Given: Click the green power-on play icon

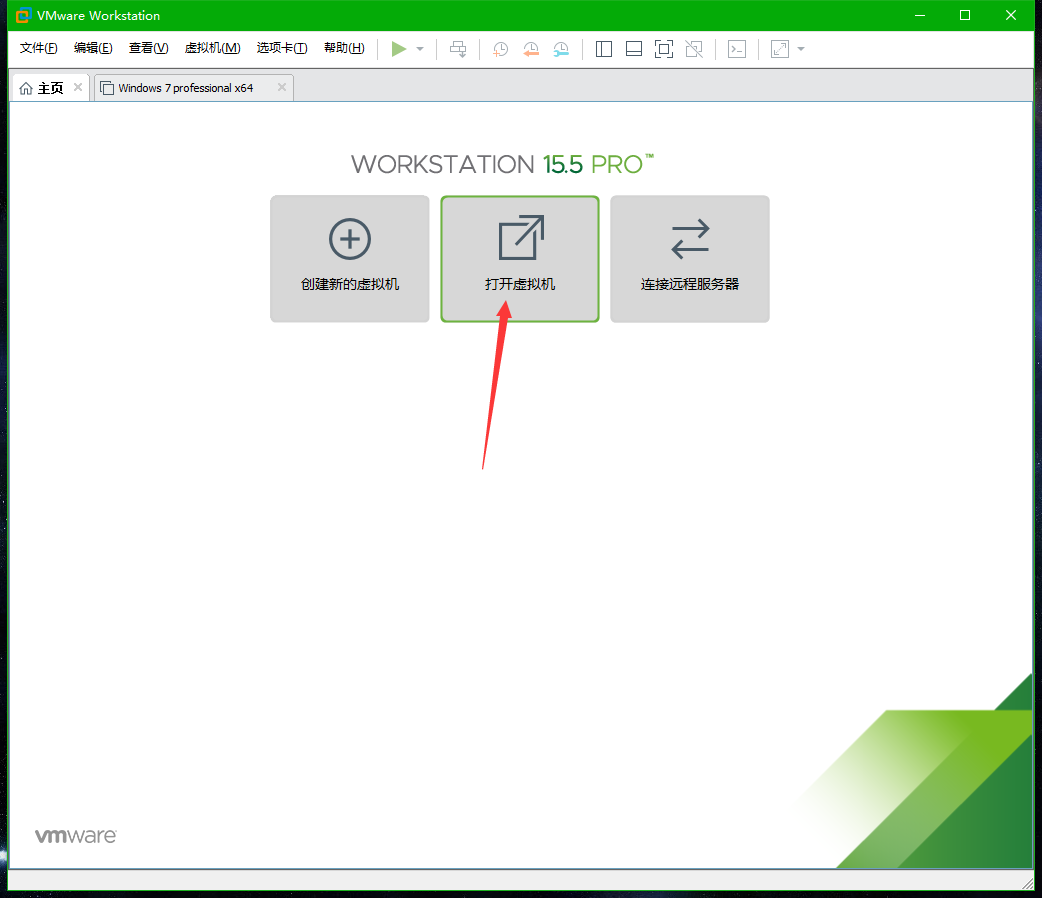Looking at the screenshot, I should [x=399, y=49].
